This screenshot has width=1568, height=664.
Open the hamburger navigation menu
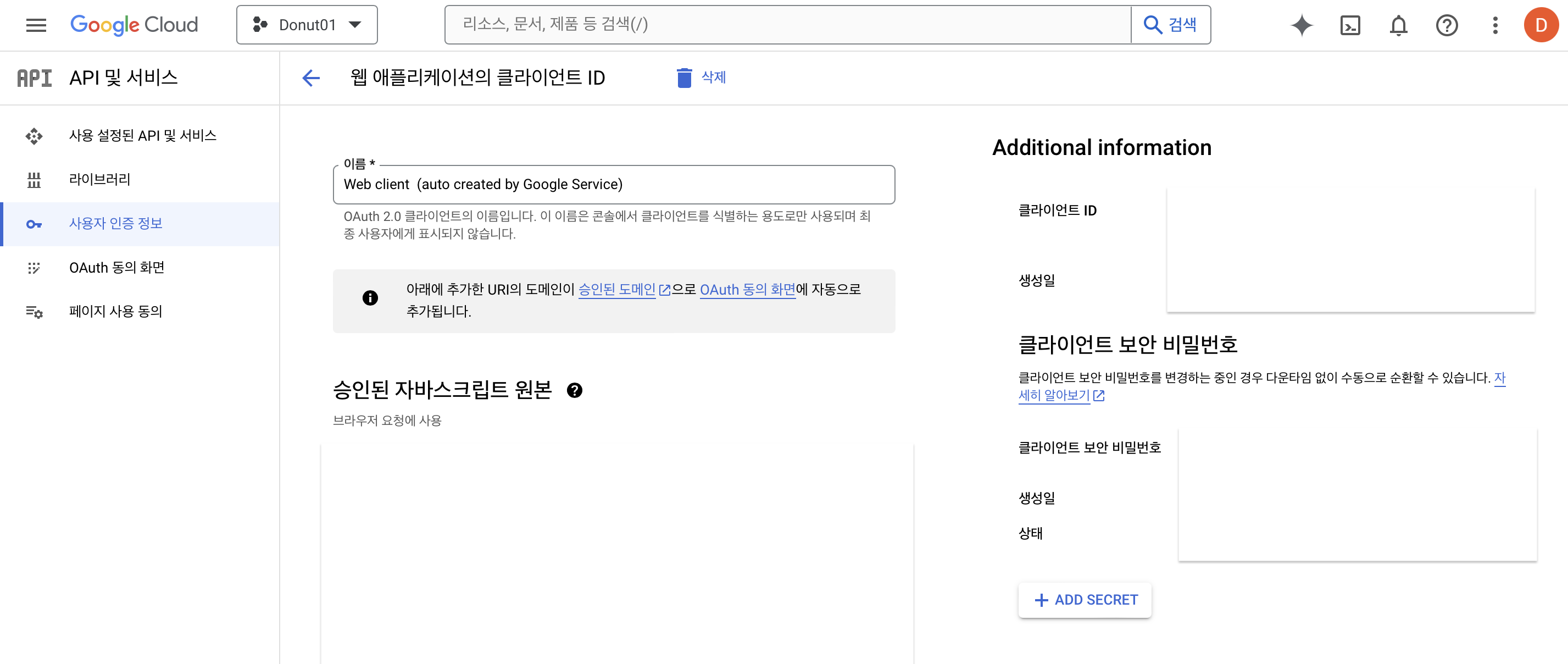tap(36, 25)
